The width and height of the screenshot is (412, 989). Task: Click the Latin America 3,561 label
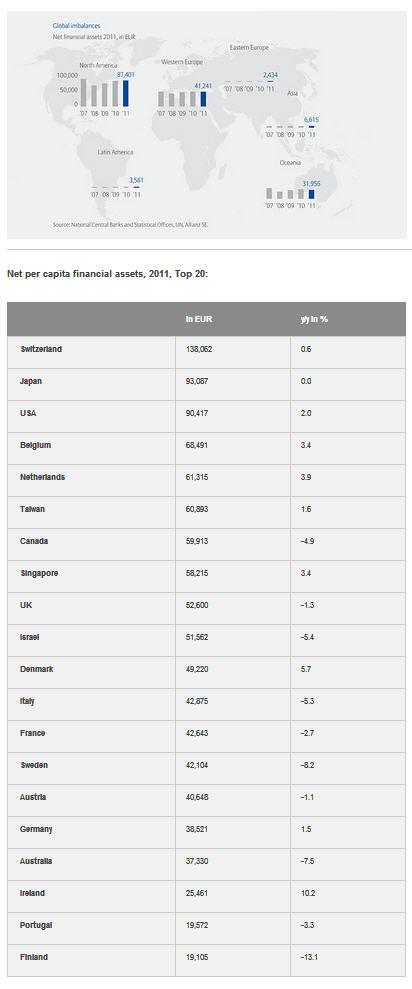(x=136, y=180)
